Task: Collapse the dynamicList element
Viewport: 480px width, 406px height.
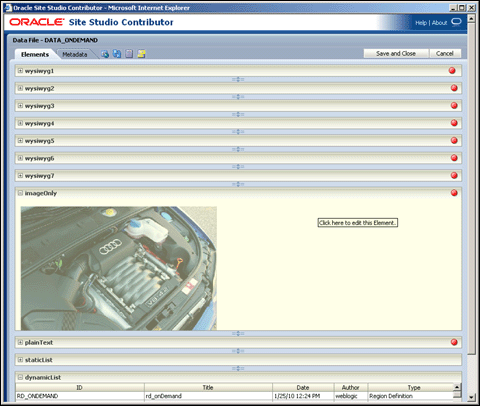Action: [x=20, y=377]
